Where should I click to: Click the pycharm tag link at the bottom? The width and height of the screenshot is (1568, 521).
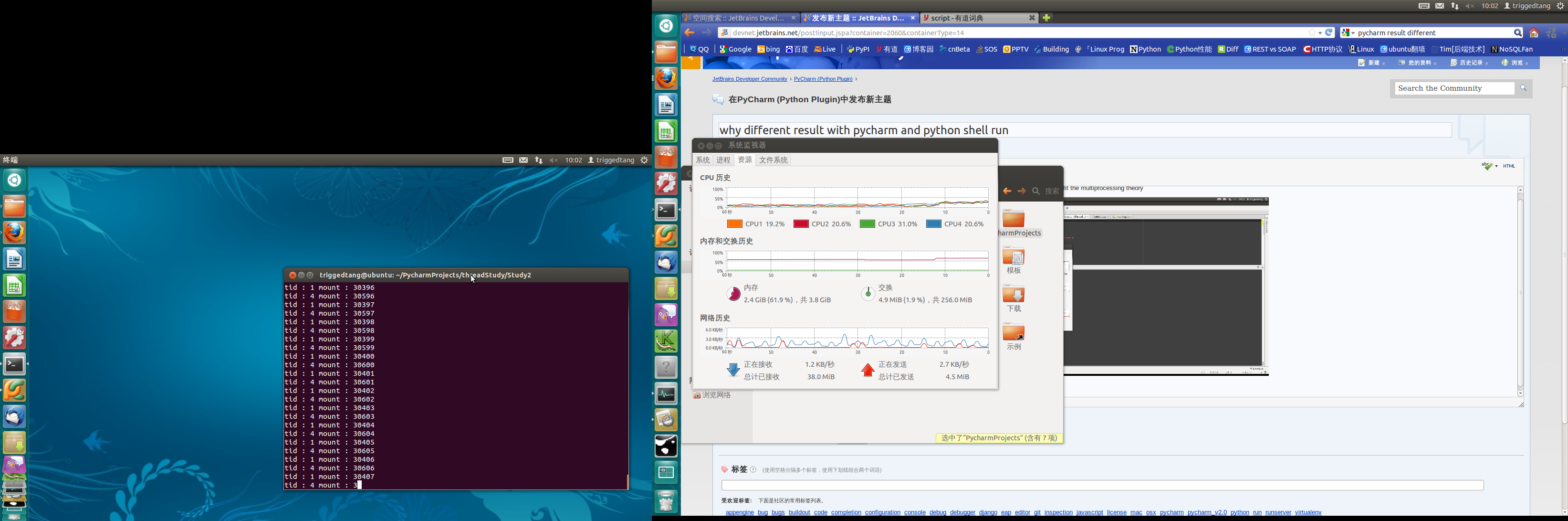click(x=1171, y=512)
